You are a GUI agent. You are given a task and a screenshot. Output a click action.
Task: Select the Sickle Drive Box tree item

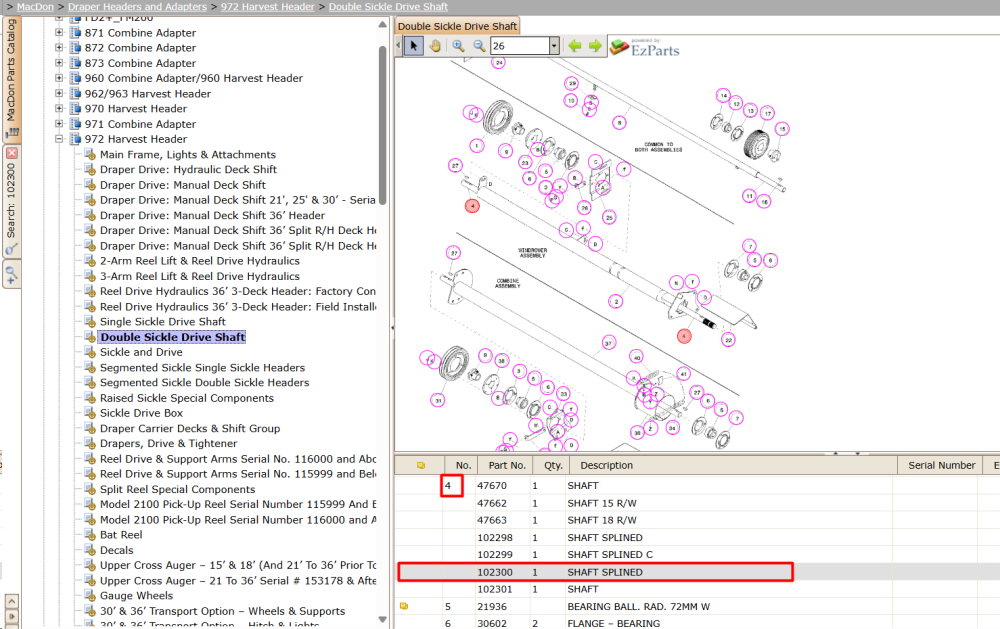pos(141,413)
